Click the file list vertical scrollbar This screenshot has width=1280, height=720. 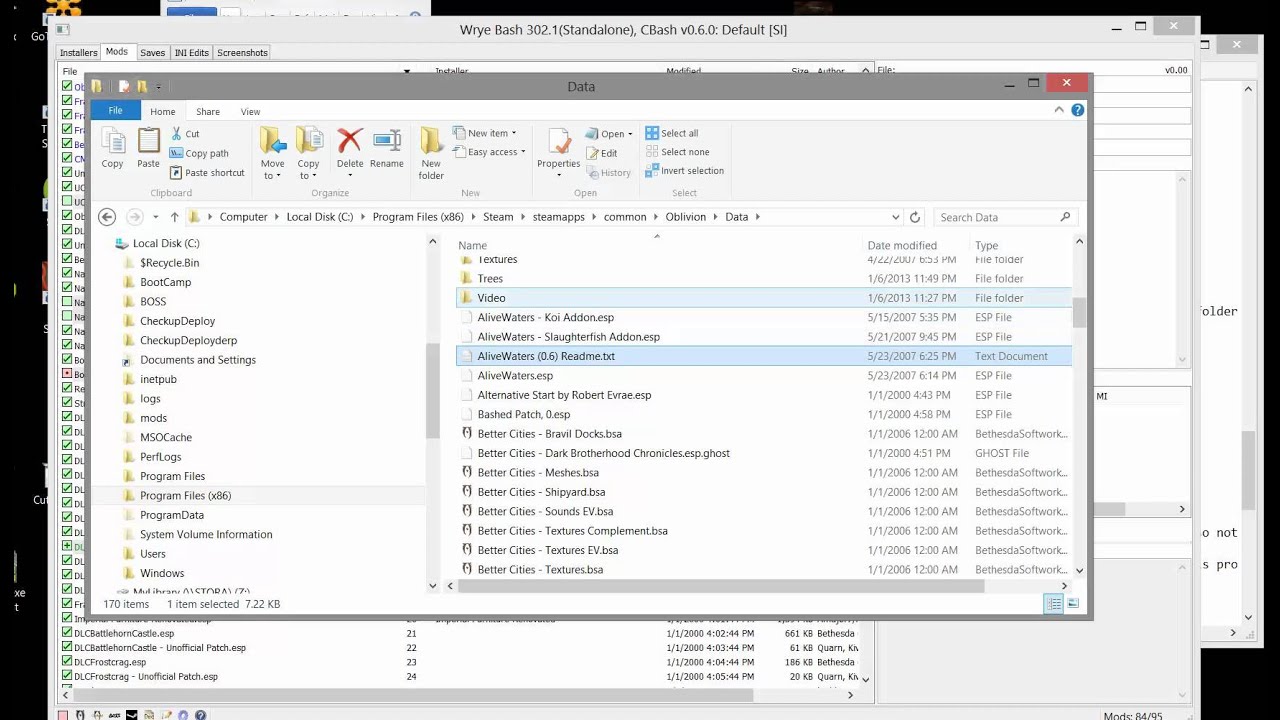[x=1079, y=312]
